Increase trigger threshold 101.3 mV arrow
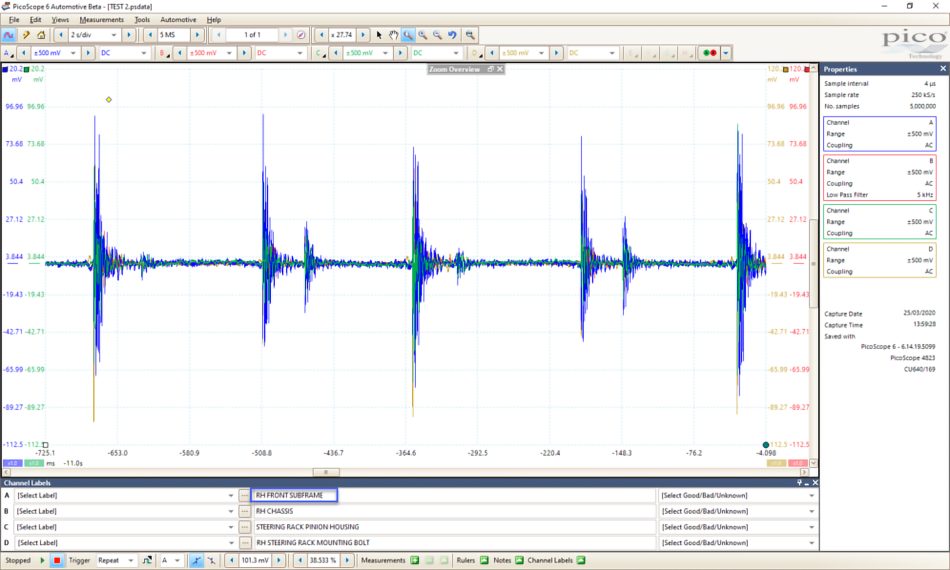The width and height of the screenshot is (950, 570). [279, 560]
